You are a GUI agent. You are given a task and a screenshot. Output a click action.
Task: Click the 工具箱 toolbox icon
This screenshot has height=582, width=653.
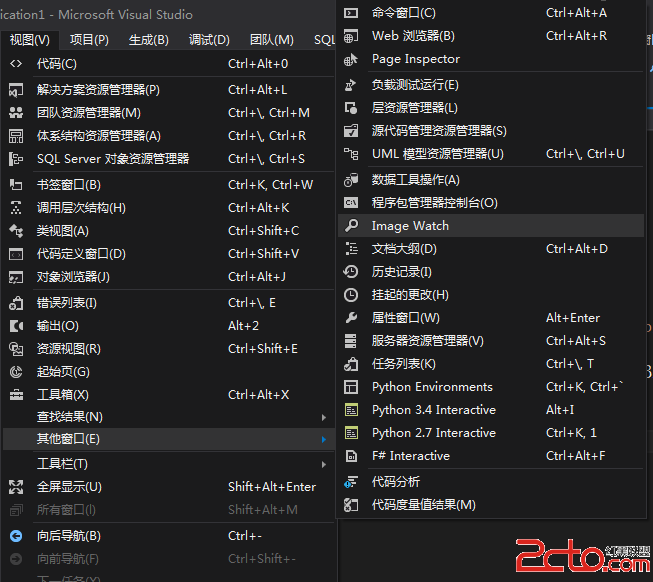pos(16,395)
